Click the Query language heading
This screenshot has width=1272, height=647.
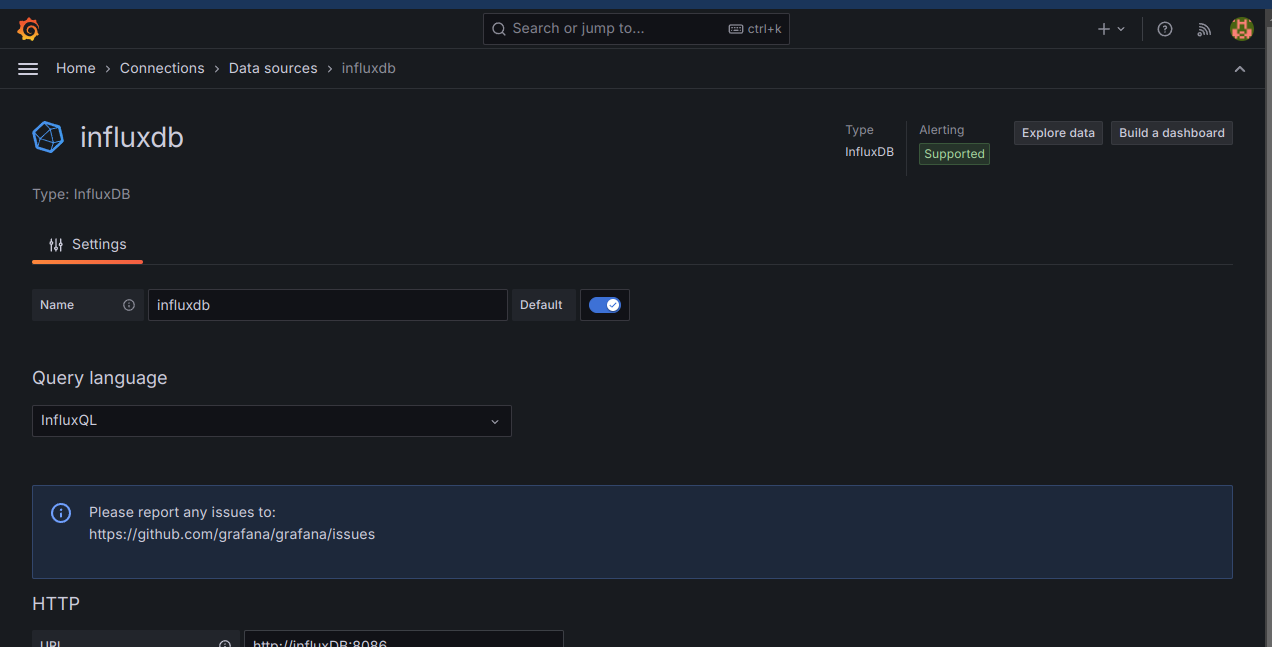pos(100,378)
